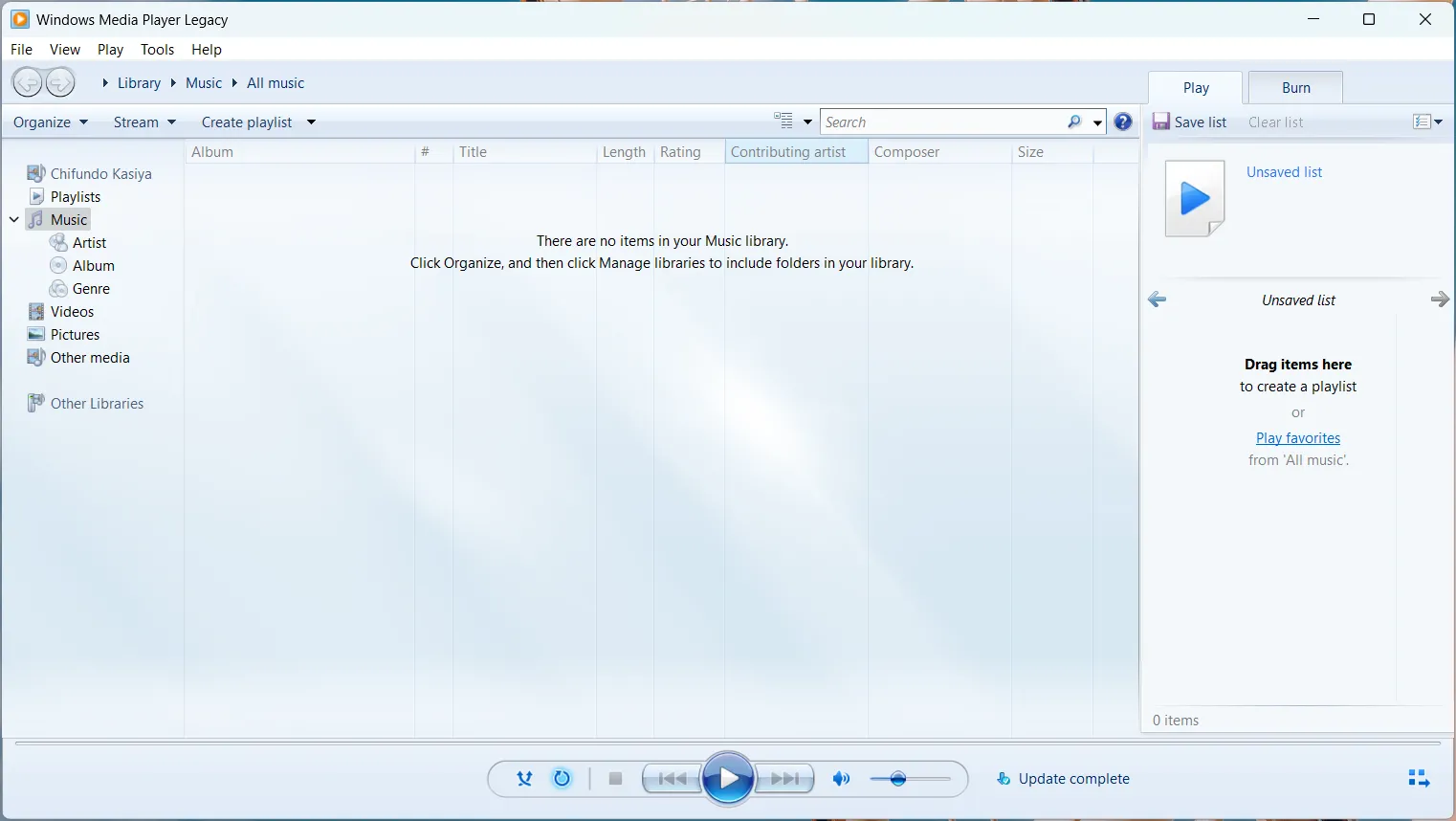Open the Help question mark icon

pos(1123,122)
